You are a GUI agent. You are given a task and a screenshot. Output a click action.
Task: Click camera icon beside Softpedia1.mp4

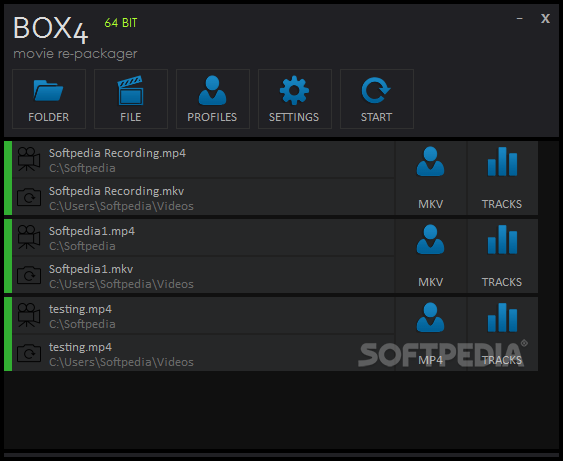29,237
